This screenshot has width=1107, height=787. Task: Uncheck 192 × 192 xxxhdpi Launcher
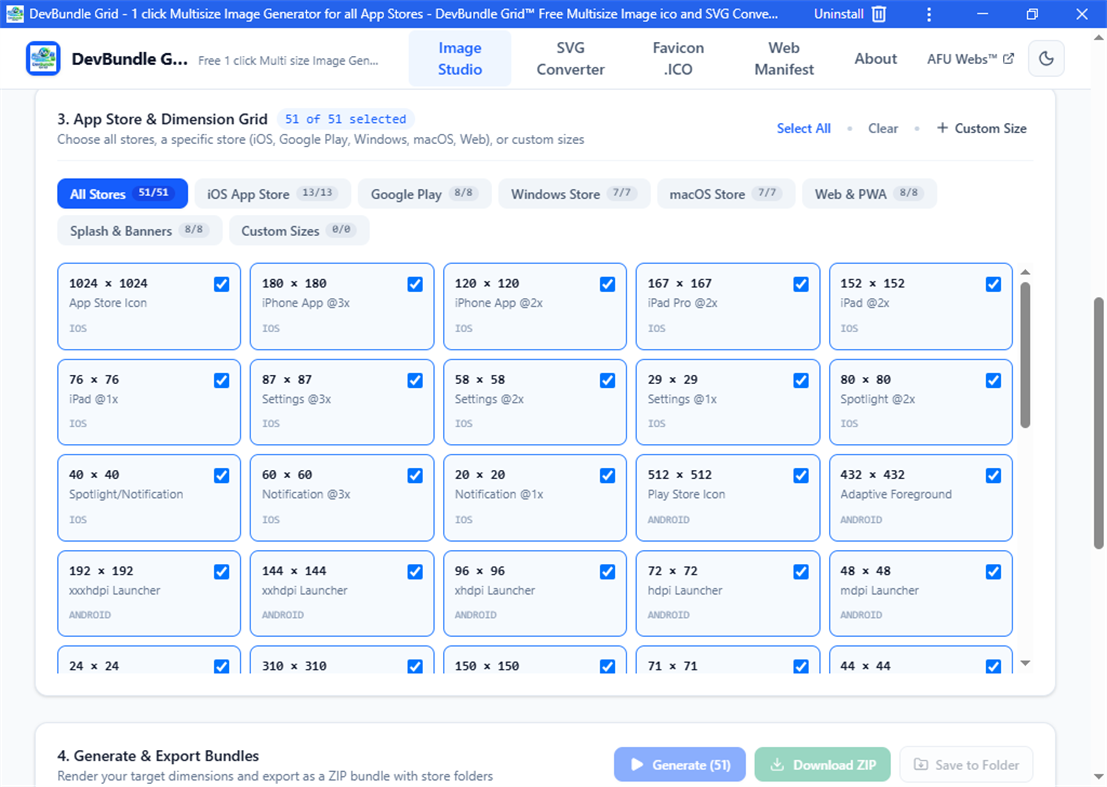222,572
